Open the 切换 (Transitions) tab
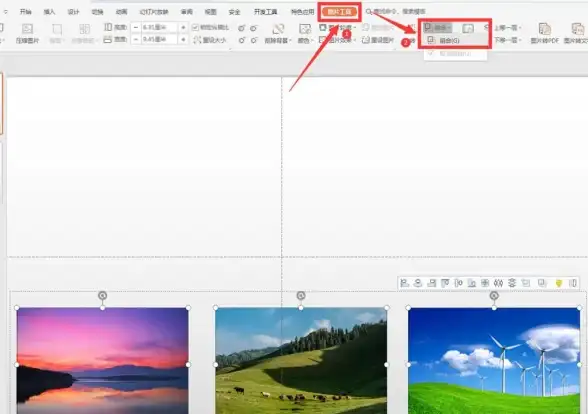Viewport: 588px width, 414px height. click(97, 12)
